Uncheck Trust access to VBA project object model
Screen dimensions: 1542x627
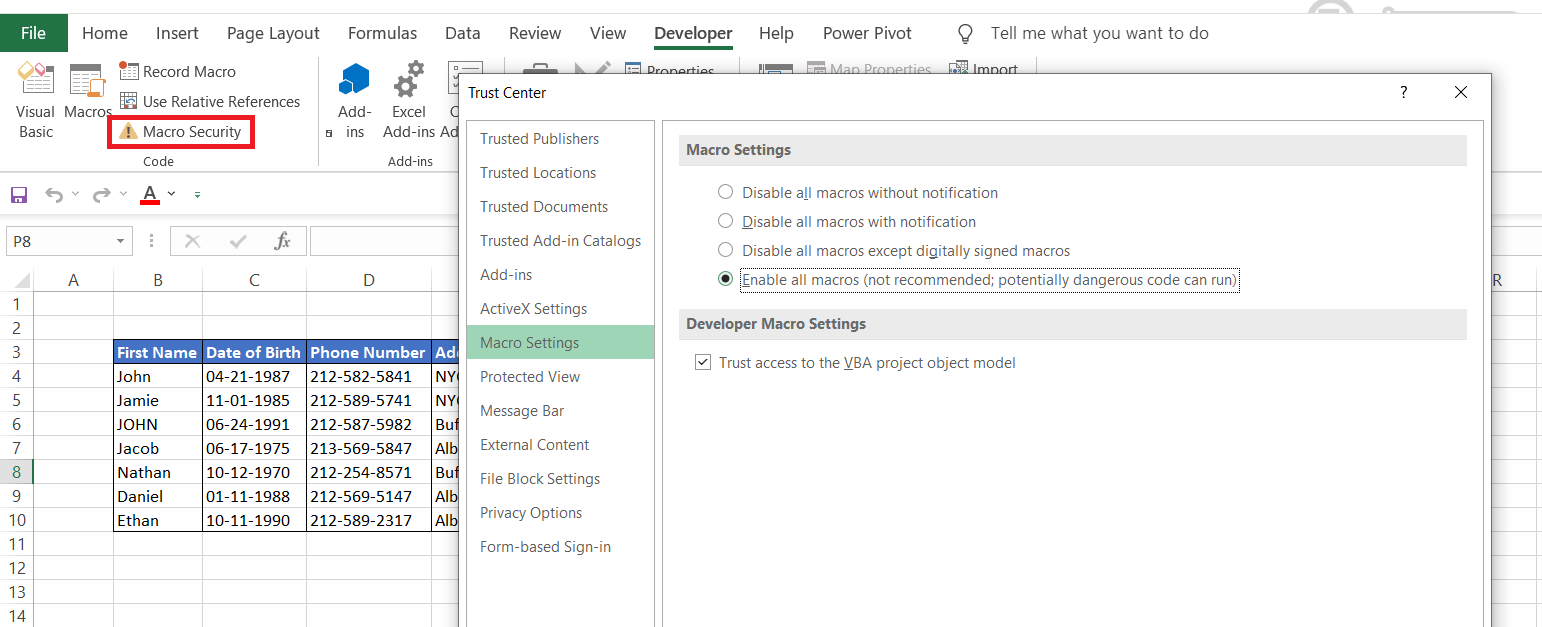pos(703,363)
